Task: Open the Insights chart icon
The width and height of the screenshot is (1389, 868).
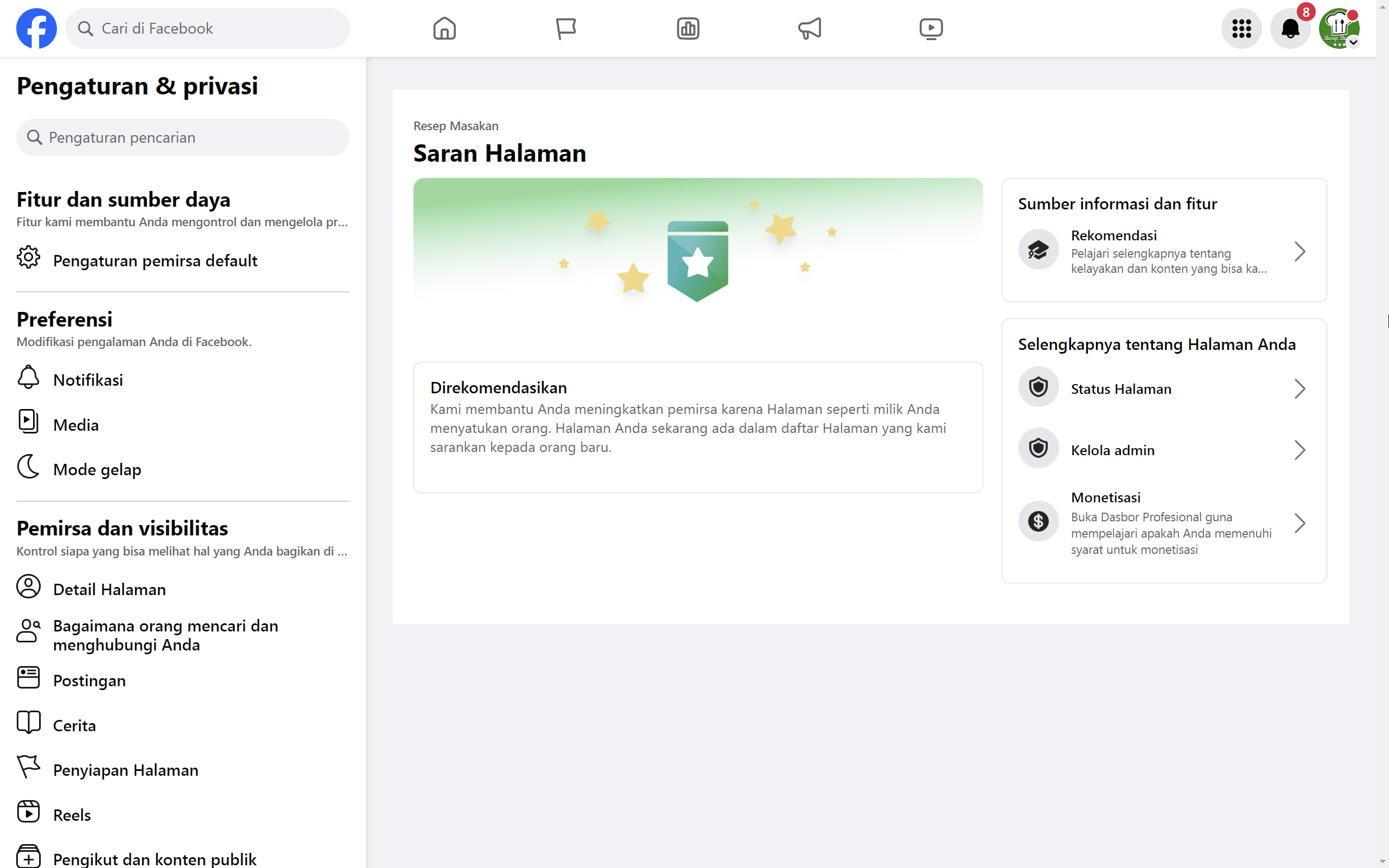Action: [688, 28]
